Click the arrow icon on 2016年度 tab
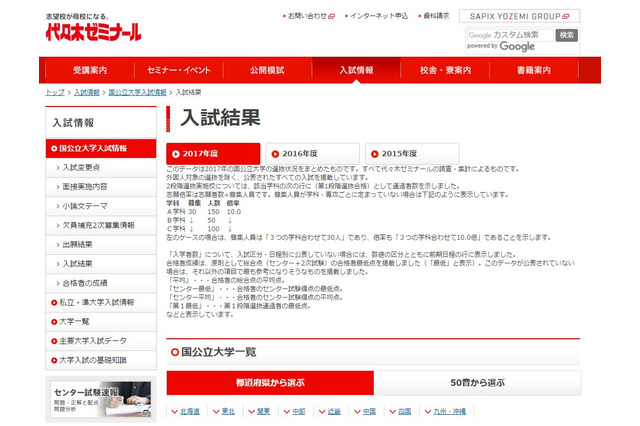This screenshot has height=426, width=640. point(275,154)
